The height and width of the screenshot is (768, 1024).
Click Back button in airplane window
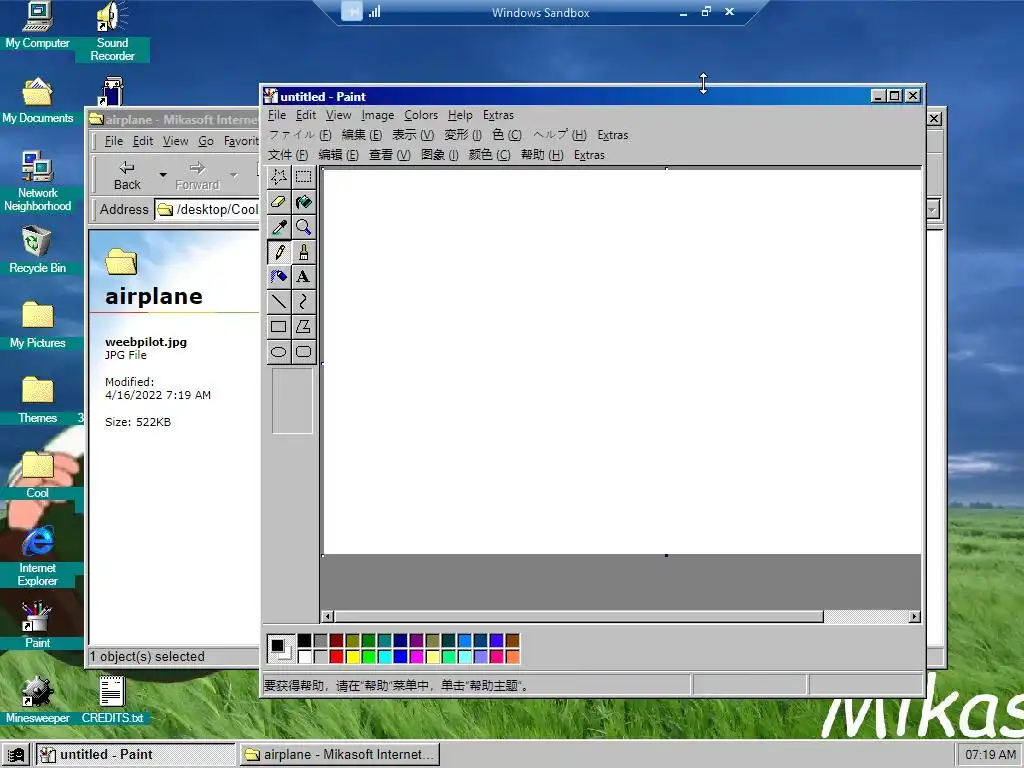(x=127, y=175)
